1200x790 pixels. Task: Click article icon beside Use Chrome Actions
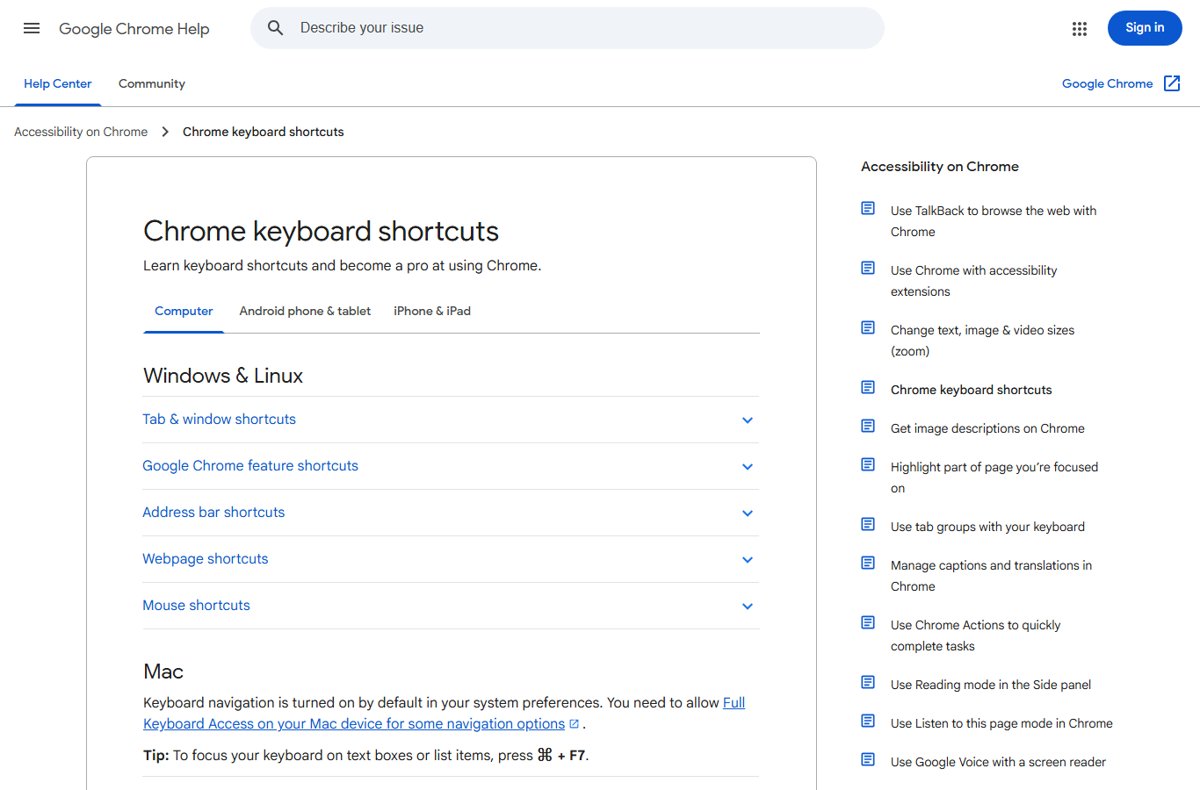868,623
